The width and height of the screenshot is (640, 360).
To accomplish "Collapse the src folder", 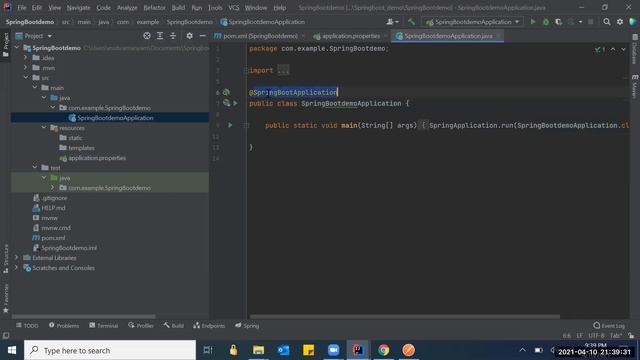I will pos(26,77).
